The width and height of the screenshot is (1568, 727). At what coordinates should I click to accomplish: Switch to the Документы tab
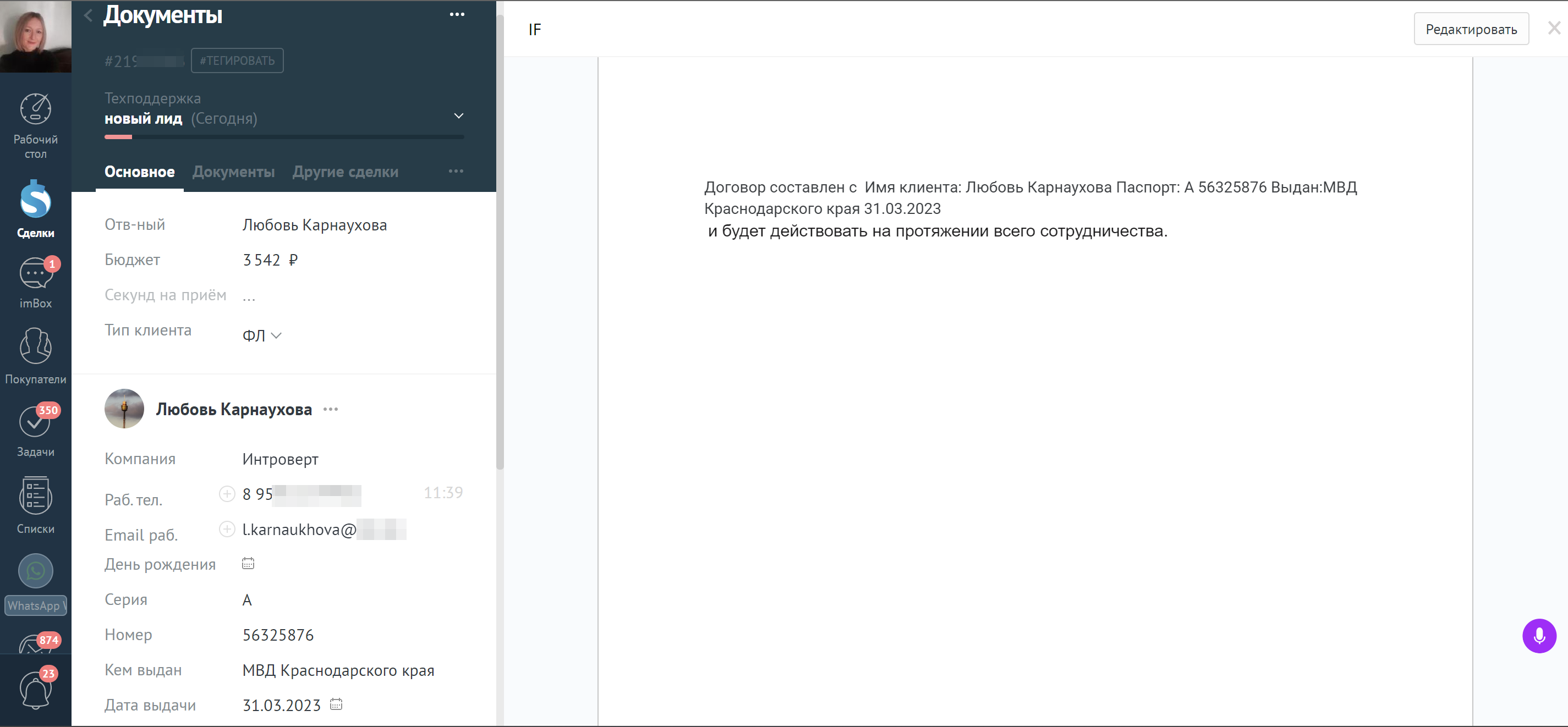coord(234,172)
